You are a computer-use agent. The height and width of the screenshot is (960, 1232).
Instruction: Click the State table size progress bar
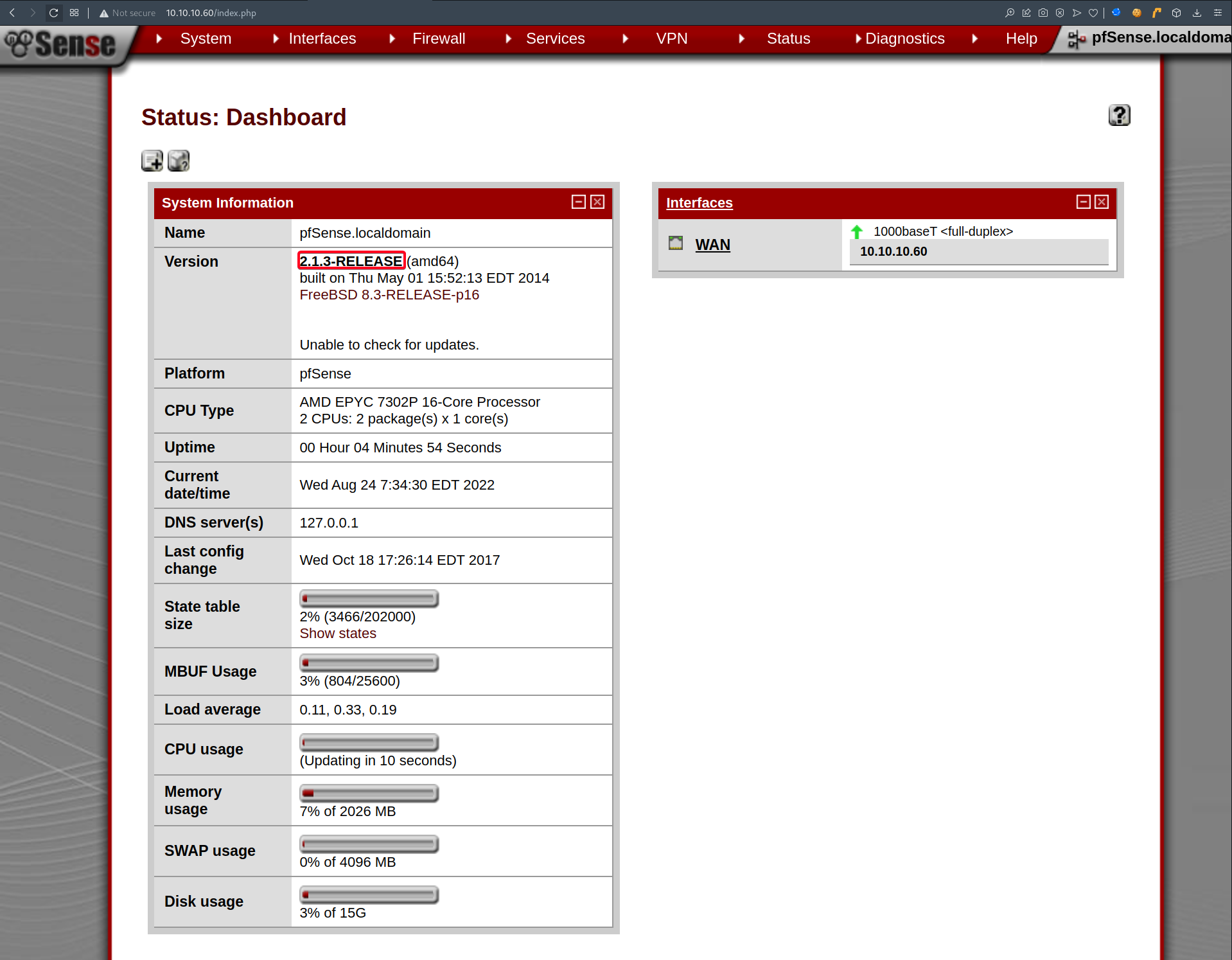click(x=369, y=599)
